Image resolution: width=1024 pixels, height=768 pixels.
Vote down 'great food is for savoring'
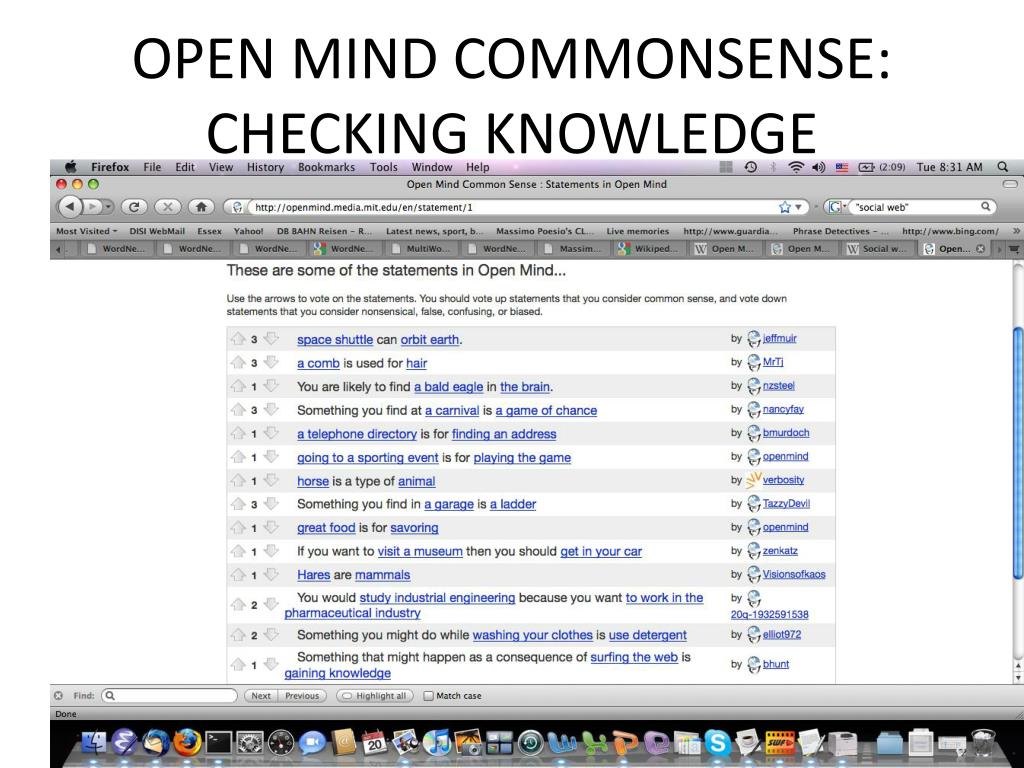tap(271, 526)
